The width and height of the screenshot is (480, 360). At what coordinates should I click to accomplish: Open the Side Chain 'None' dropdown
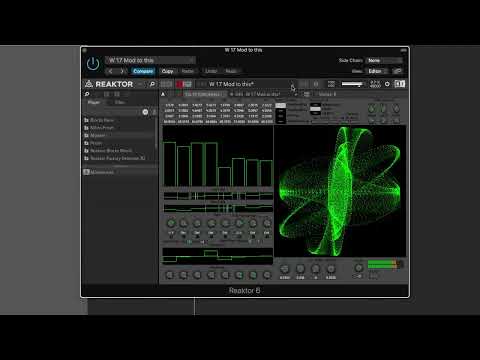click(384, 60)
